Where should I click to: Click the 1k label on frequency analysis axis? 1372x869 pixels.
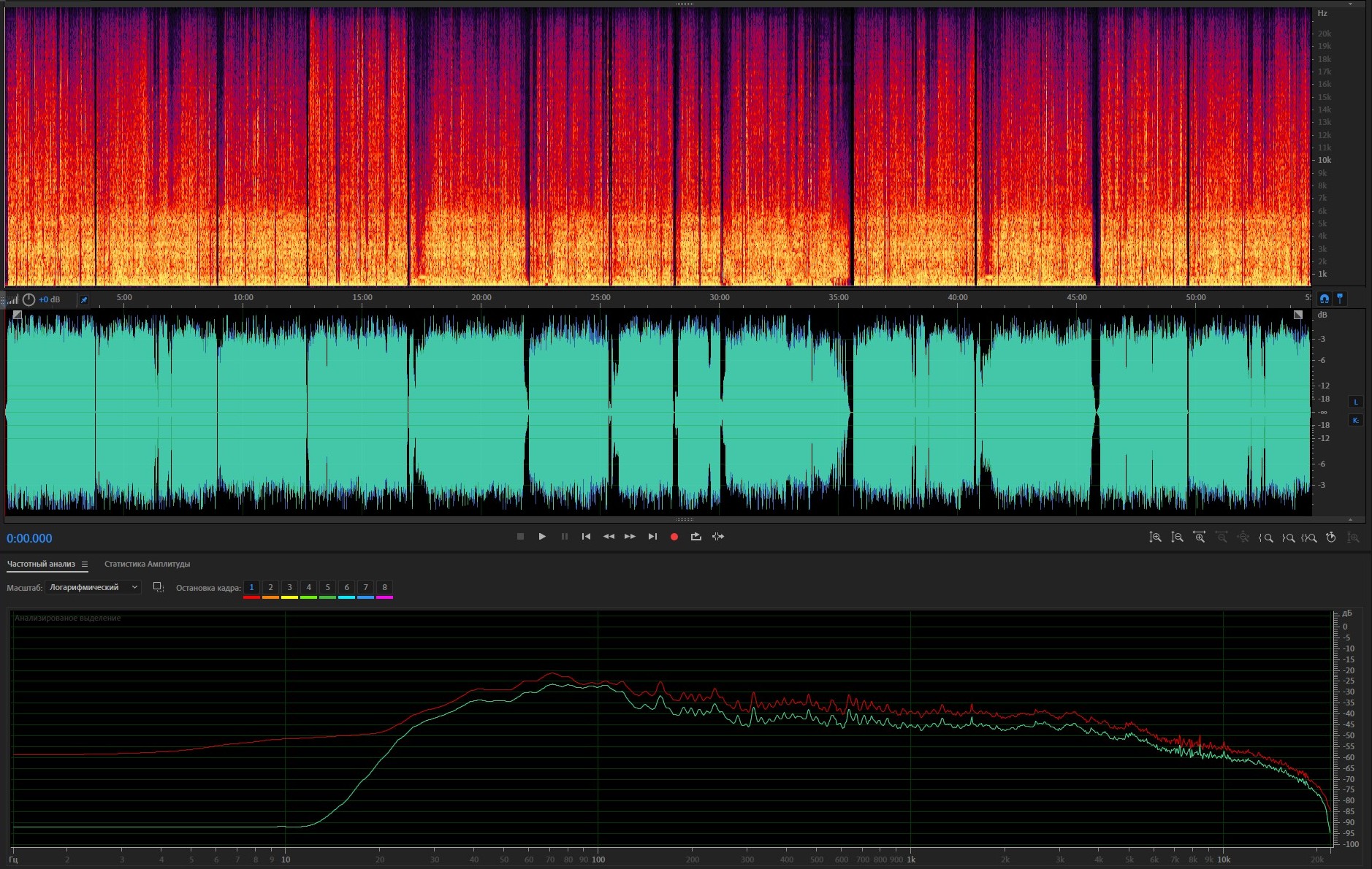point(911,860)
